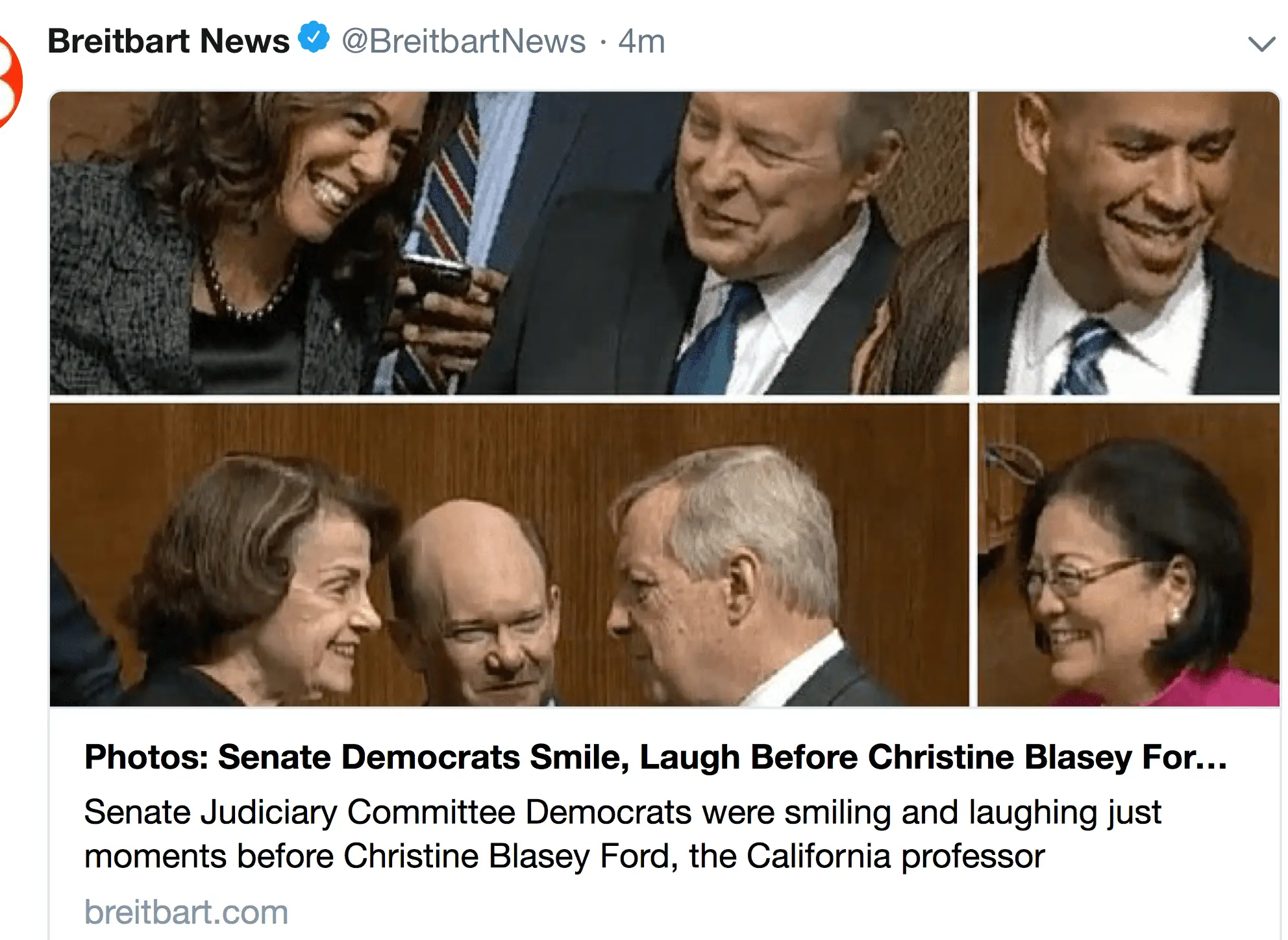Open the top-right photo of smiling man

[x=1128, y=243]
